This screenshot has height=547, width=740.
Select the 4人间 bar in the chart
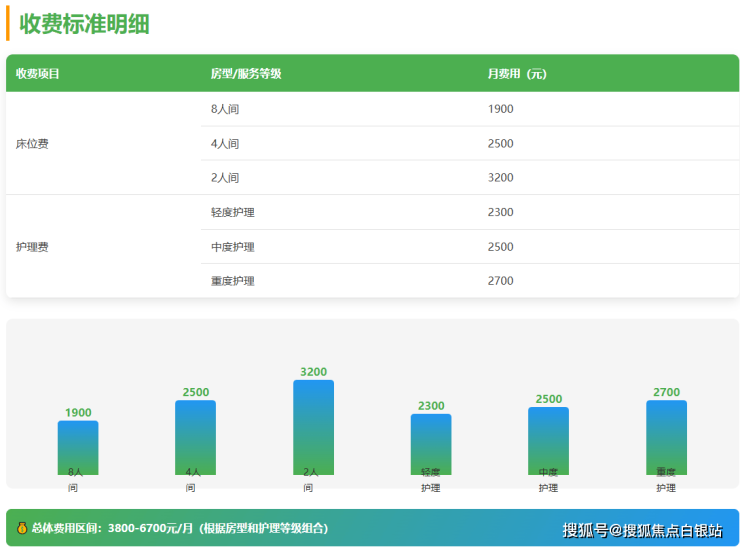pos(195,437)
